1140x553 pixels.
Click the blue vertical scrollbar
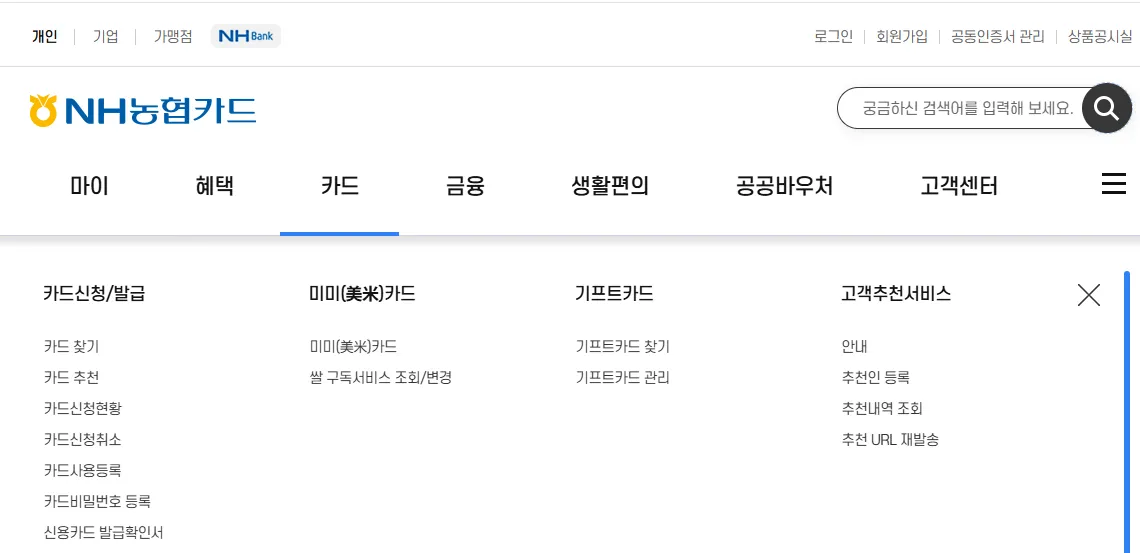point(1127,412)
